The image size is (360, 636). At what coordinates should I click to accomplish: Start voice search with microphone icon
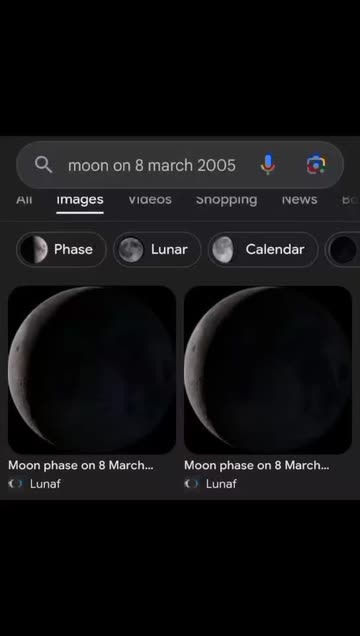[268, 165]
